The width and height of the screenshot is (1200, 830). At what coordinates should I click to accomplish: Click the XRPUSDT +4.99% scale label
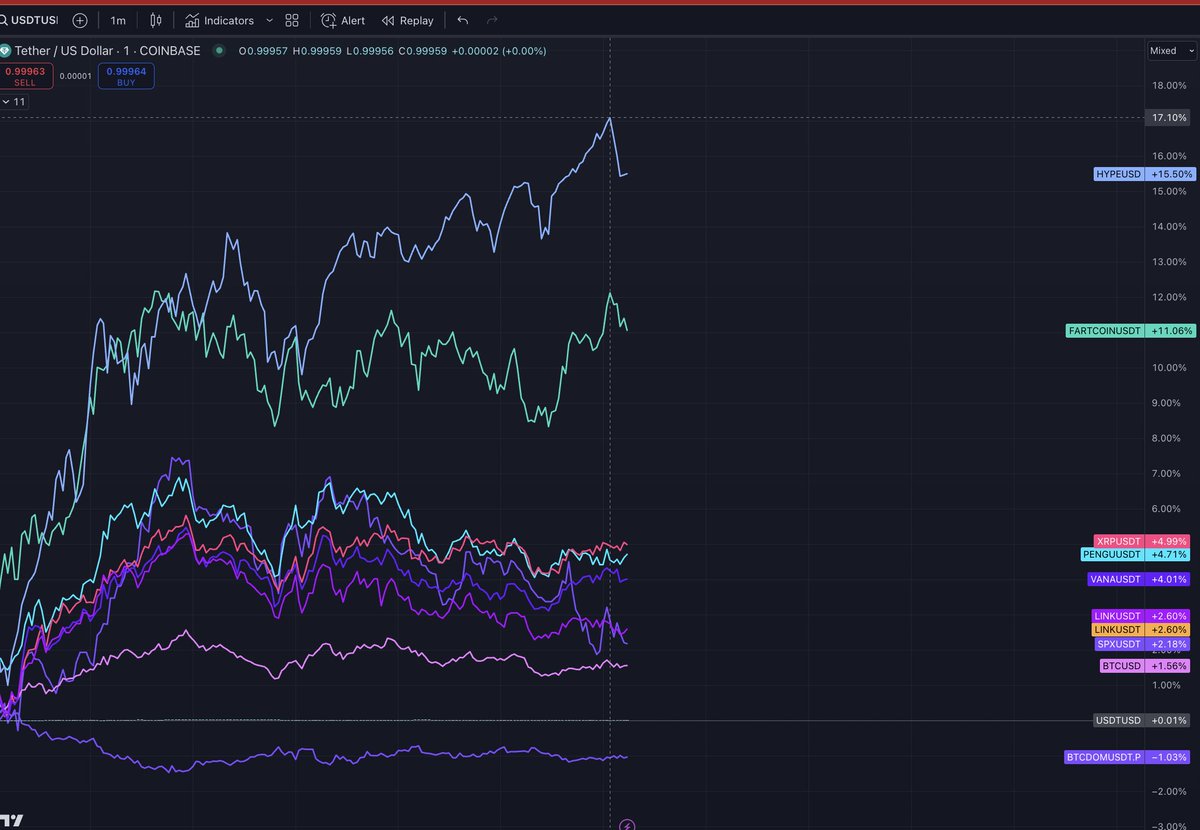tap(1141, 541)
